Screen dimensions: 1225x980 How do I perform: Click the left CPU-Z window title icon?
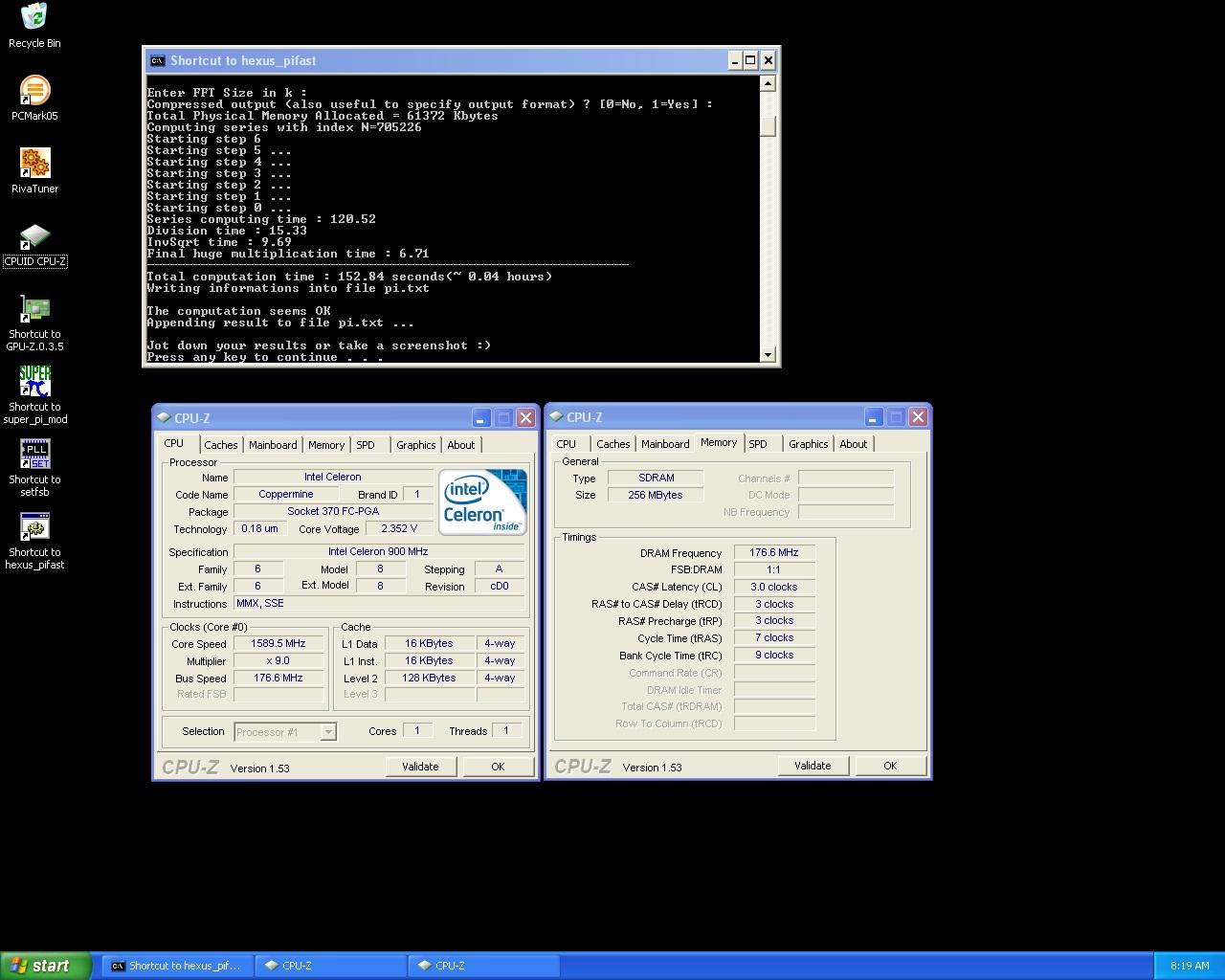(x=164, y=418)
